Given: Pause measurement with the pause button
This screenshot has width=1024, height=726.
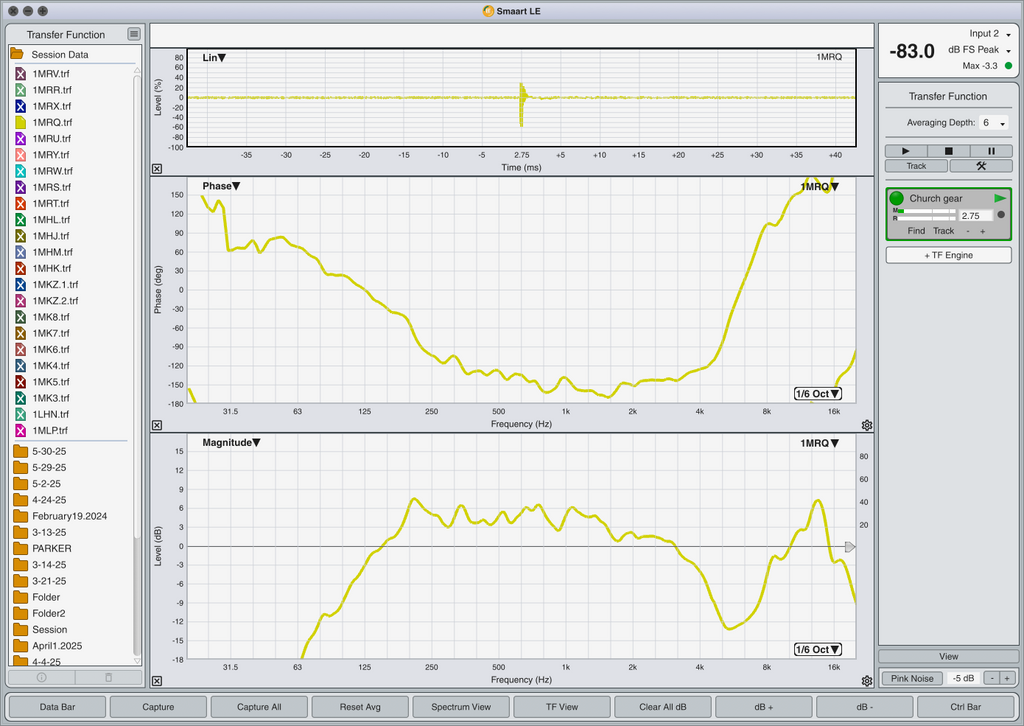Looking at the screenshot, I should [x=991, y=151].
